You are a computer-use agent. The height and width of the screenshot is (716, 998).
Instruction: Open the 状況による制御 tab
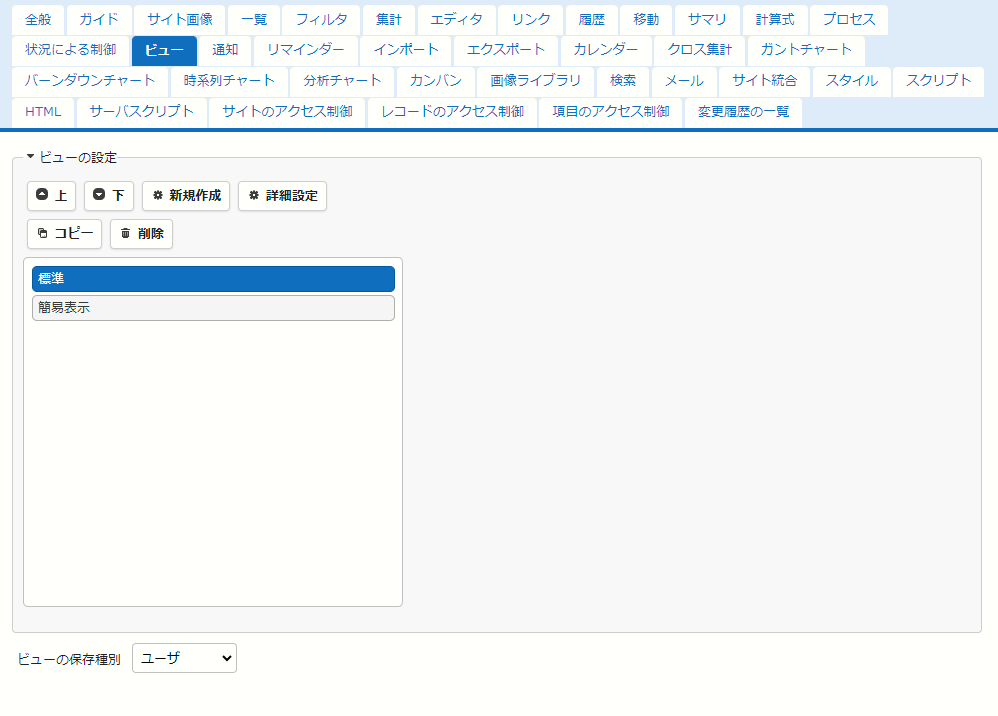coord(71,50)
